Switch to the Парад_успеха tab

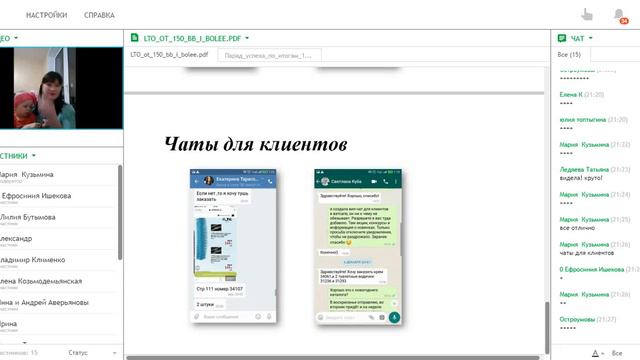pos(269,55)
